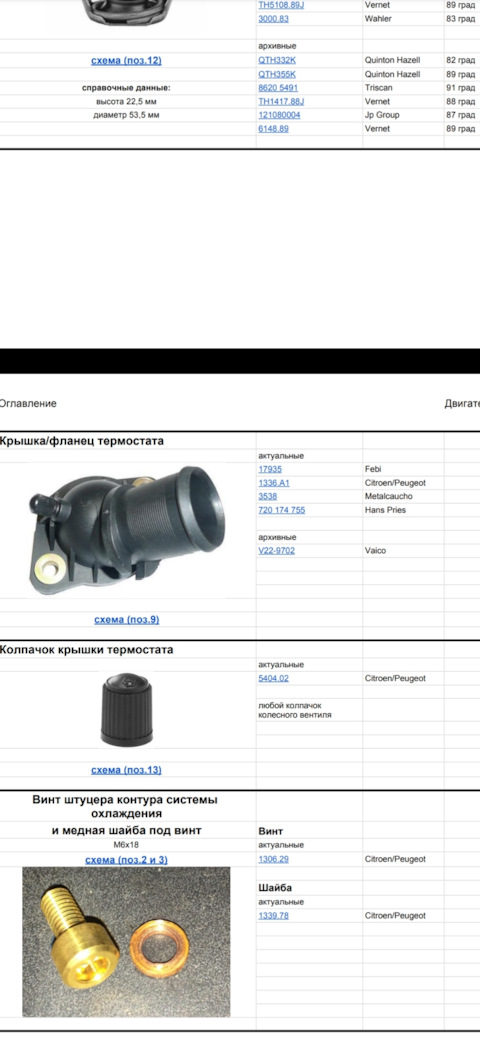Image resolution: width=480 pixels, height=1041 pixels.
Task: Open Wahler part 3000.83
Action: pyautogui.click(x=274, y=19)
